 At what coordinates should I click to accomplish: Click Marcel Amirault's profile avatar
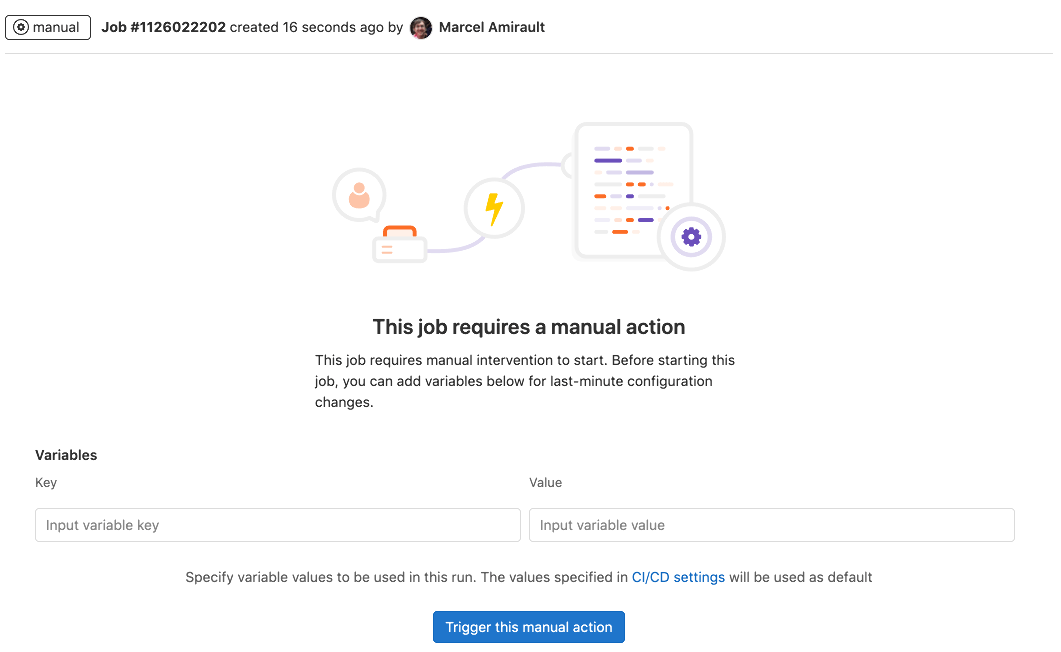coord(420,27)
